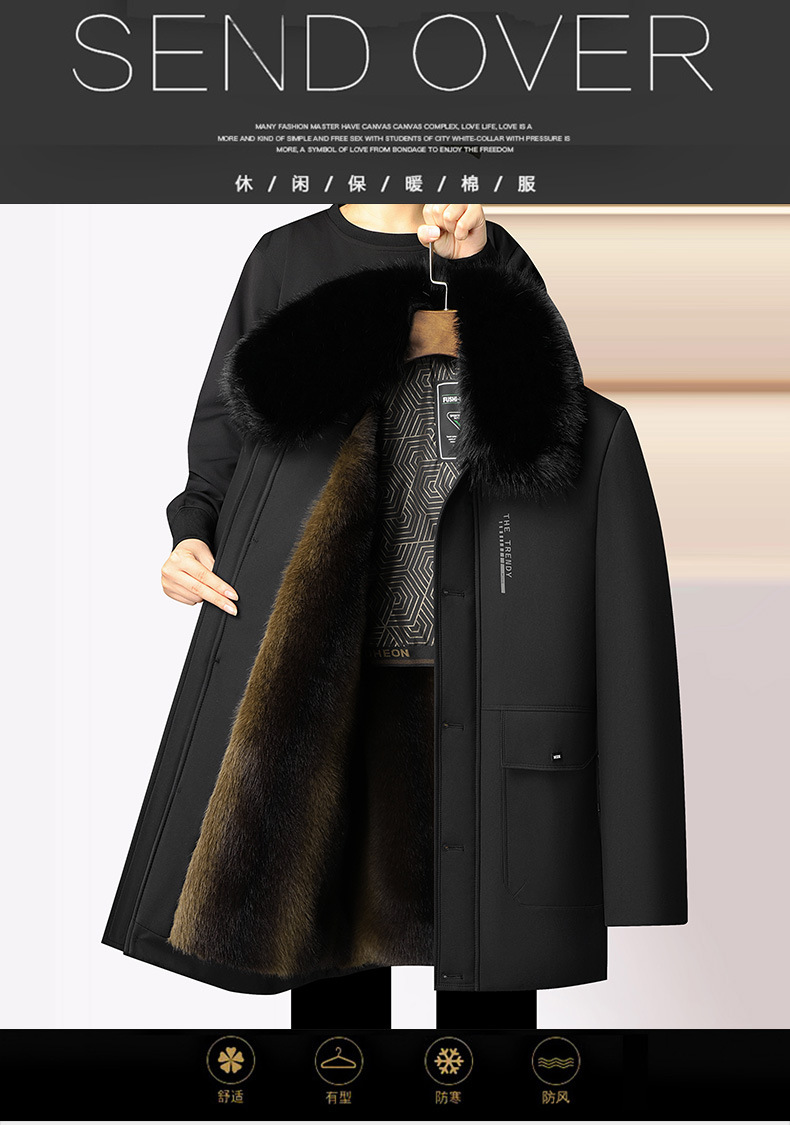
Task: Click the hanger fit icon
Action: pyautogui.click(x=339, y=1060)
